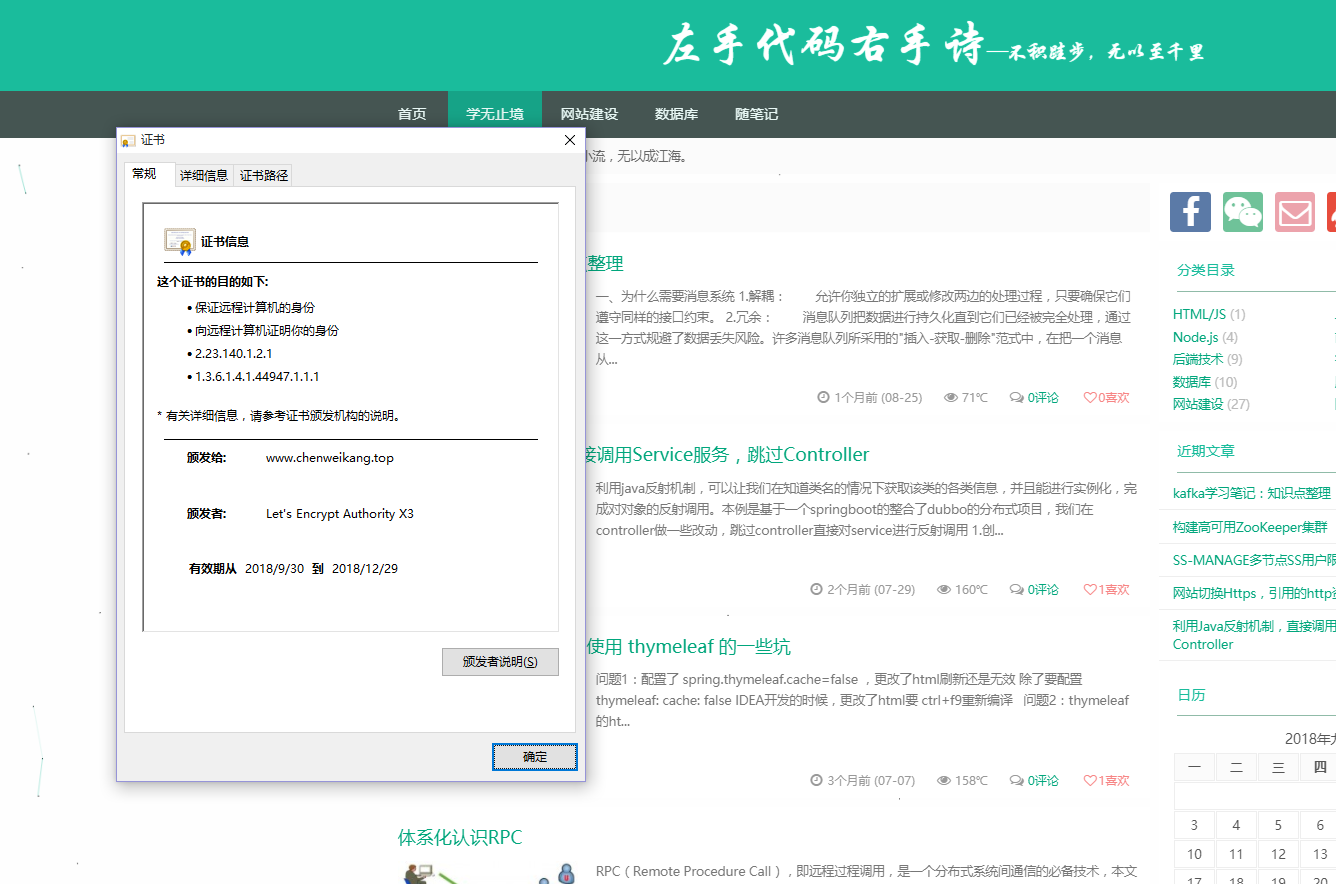Open recent post 构建高可用ZooKeeper集群
The width and height of the screenshot is (1336, 884).
pyautogui.click(x=1250, y=527)
